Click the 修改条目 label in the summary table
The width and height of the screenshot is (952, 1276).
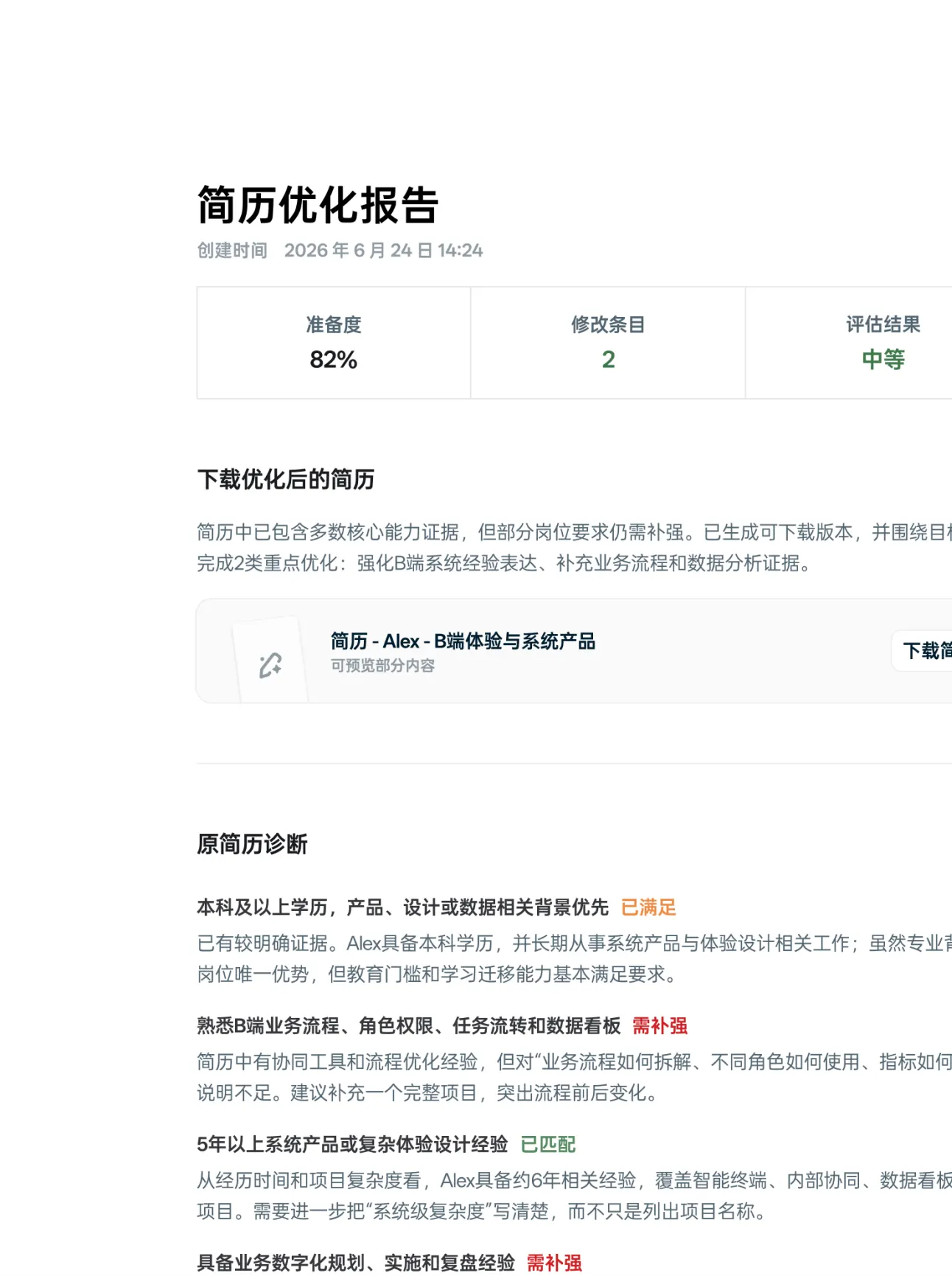[x=608, y=324]
